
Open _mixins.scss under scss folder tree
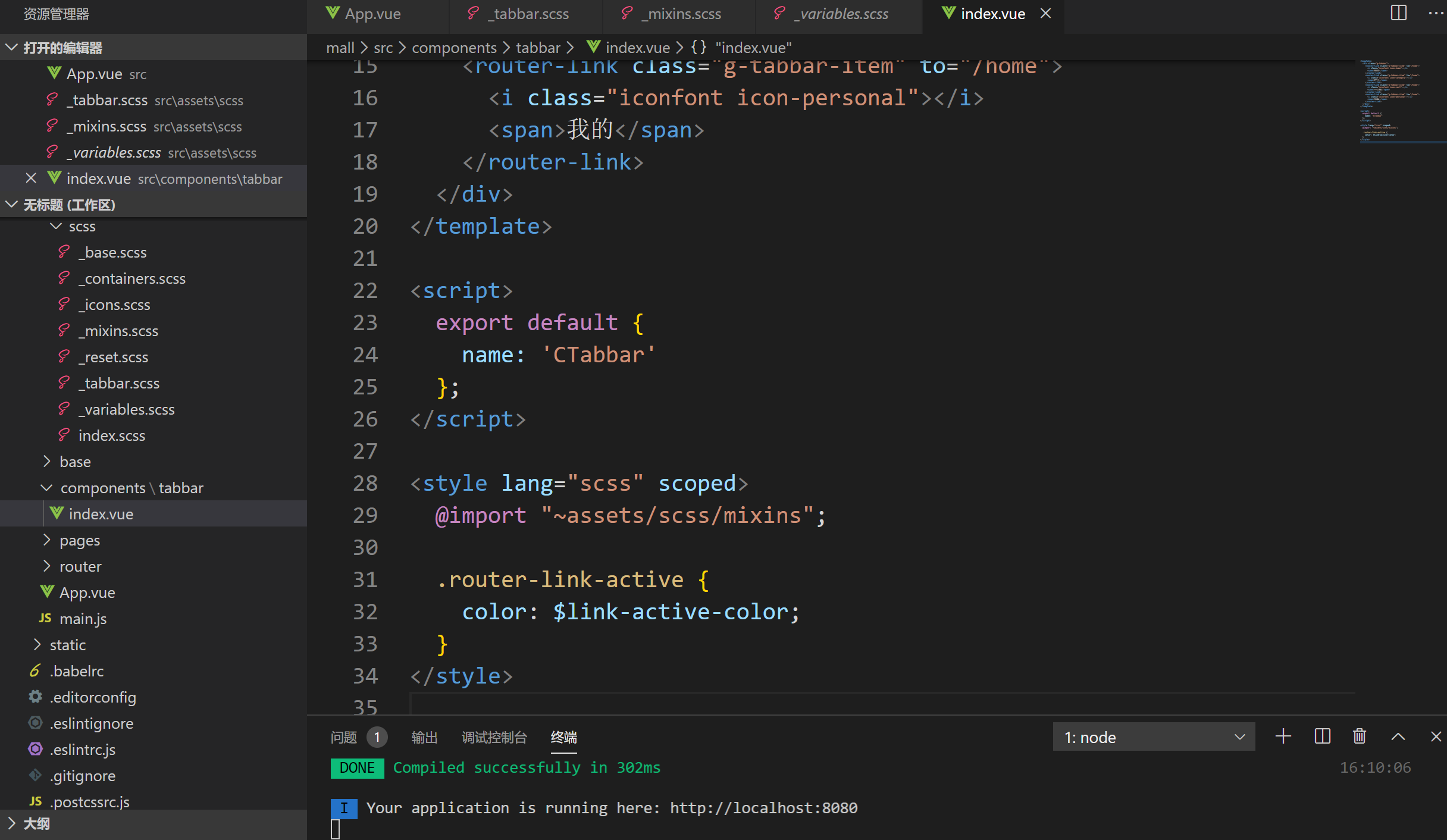(154, 331)
